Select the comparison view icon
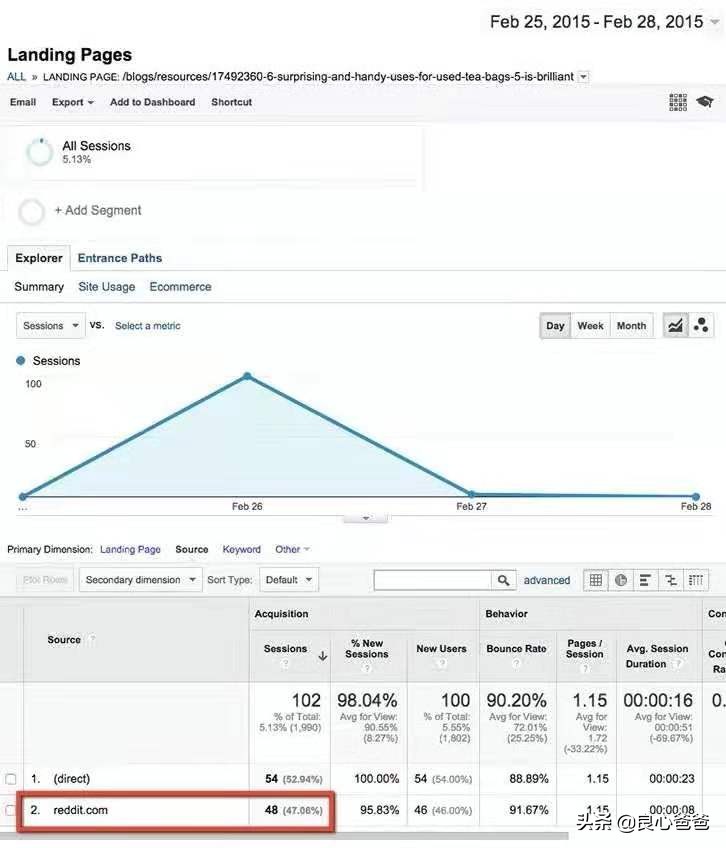726x848 pixels. click(671, 580)
